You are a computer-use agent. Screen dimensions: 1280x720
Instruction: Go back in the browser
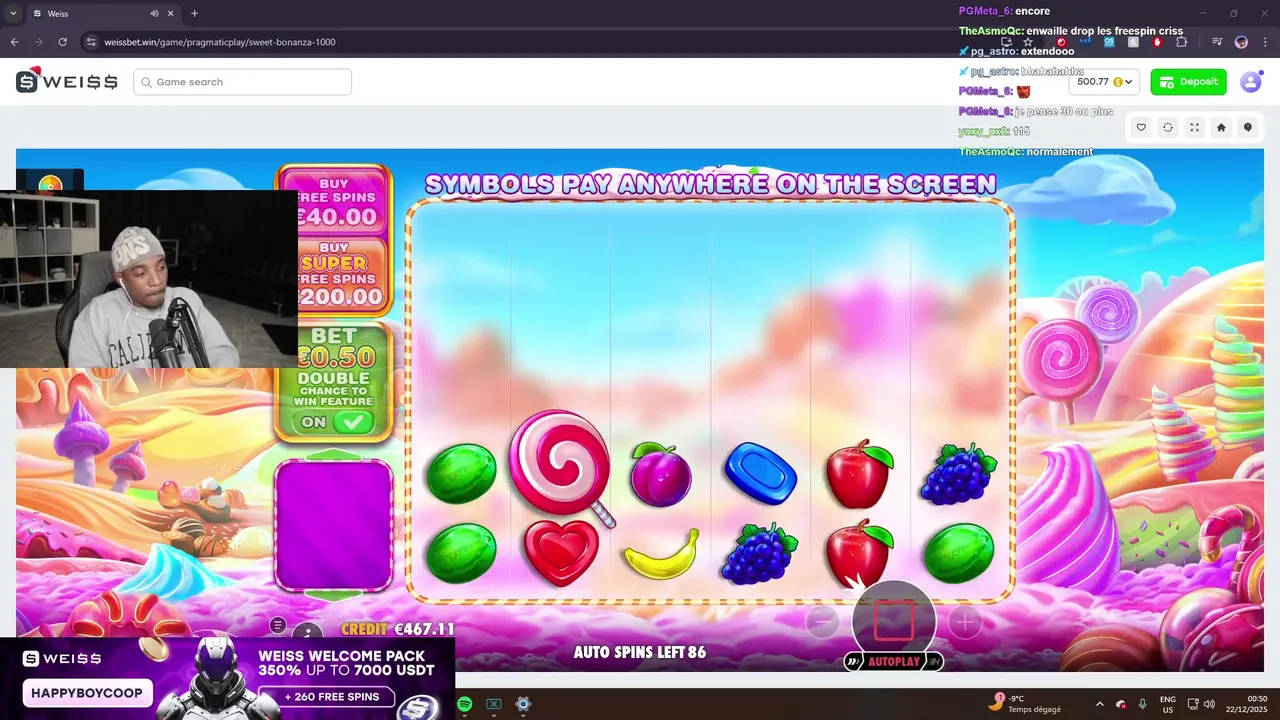pyautogui.click(x=14, y=42)
